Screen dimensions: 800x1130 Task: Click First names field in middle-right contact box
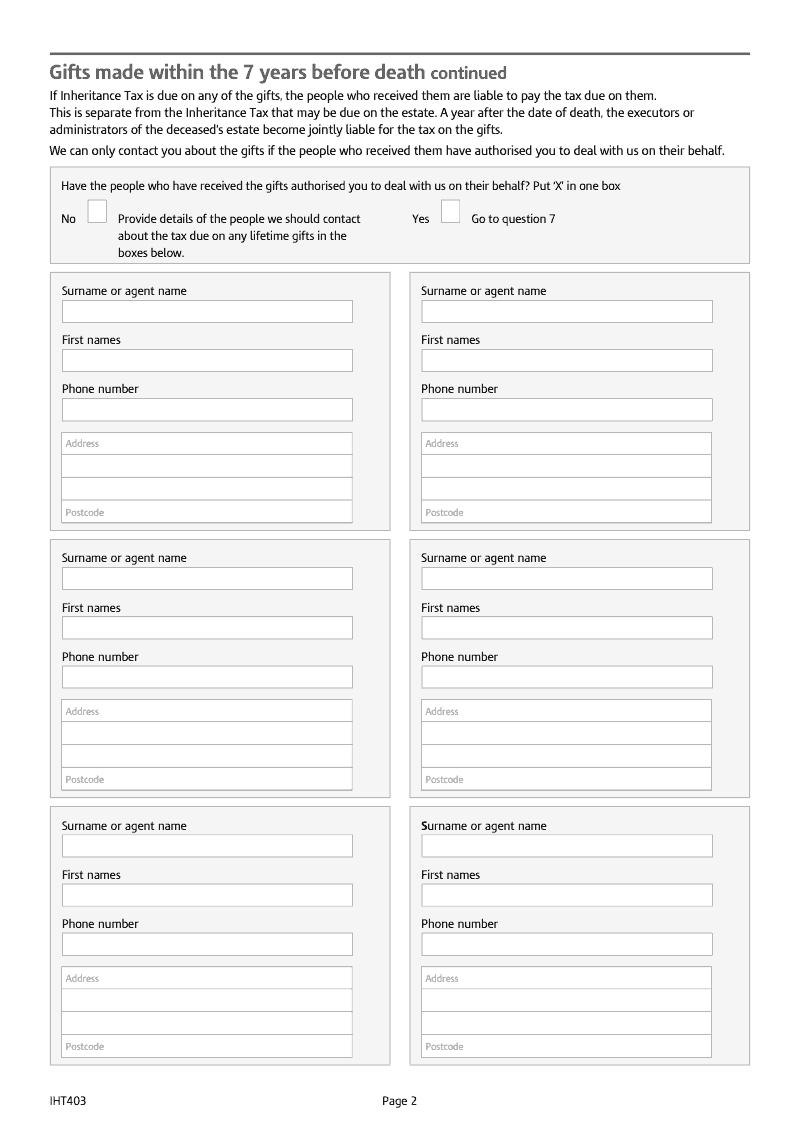[567, 628]
